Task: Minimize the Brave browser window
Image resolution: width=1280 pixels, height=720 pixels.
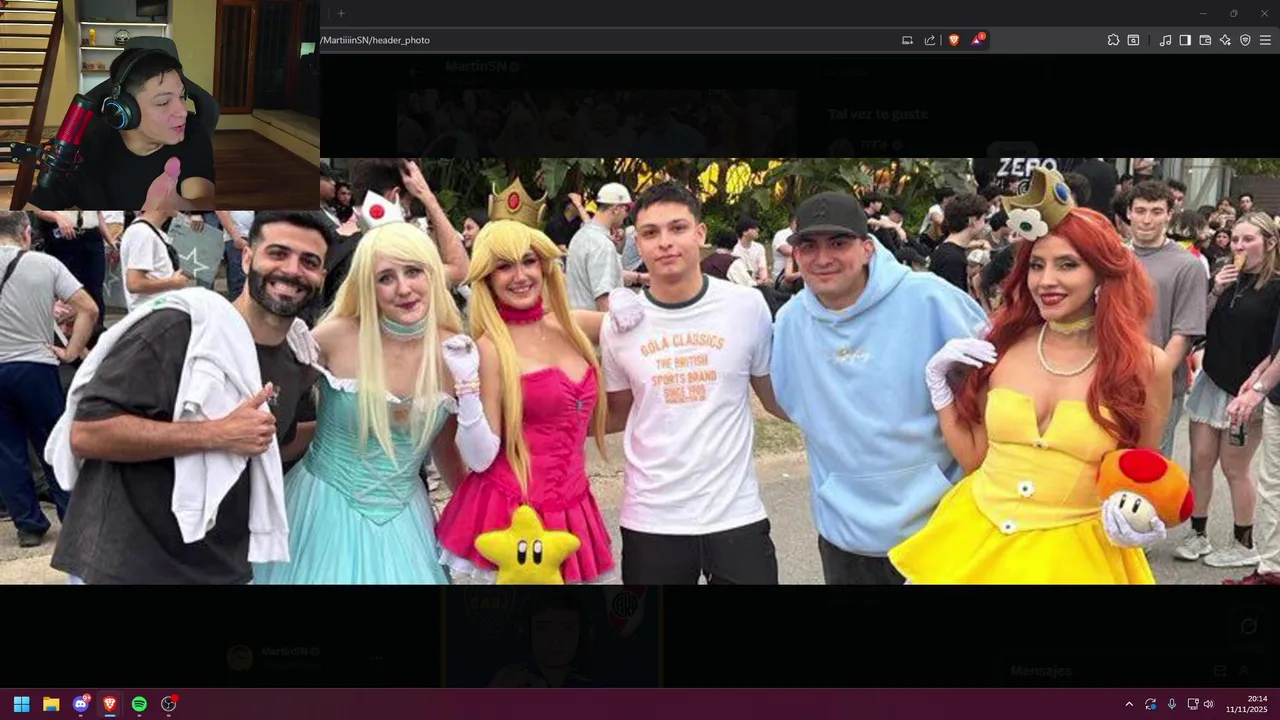Action: pyautogui.click(x=1203, y=13)
